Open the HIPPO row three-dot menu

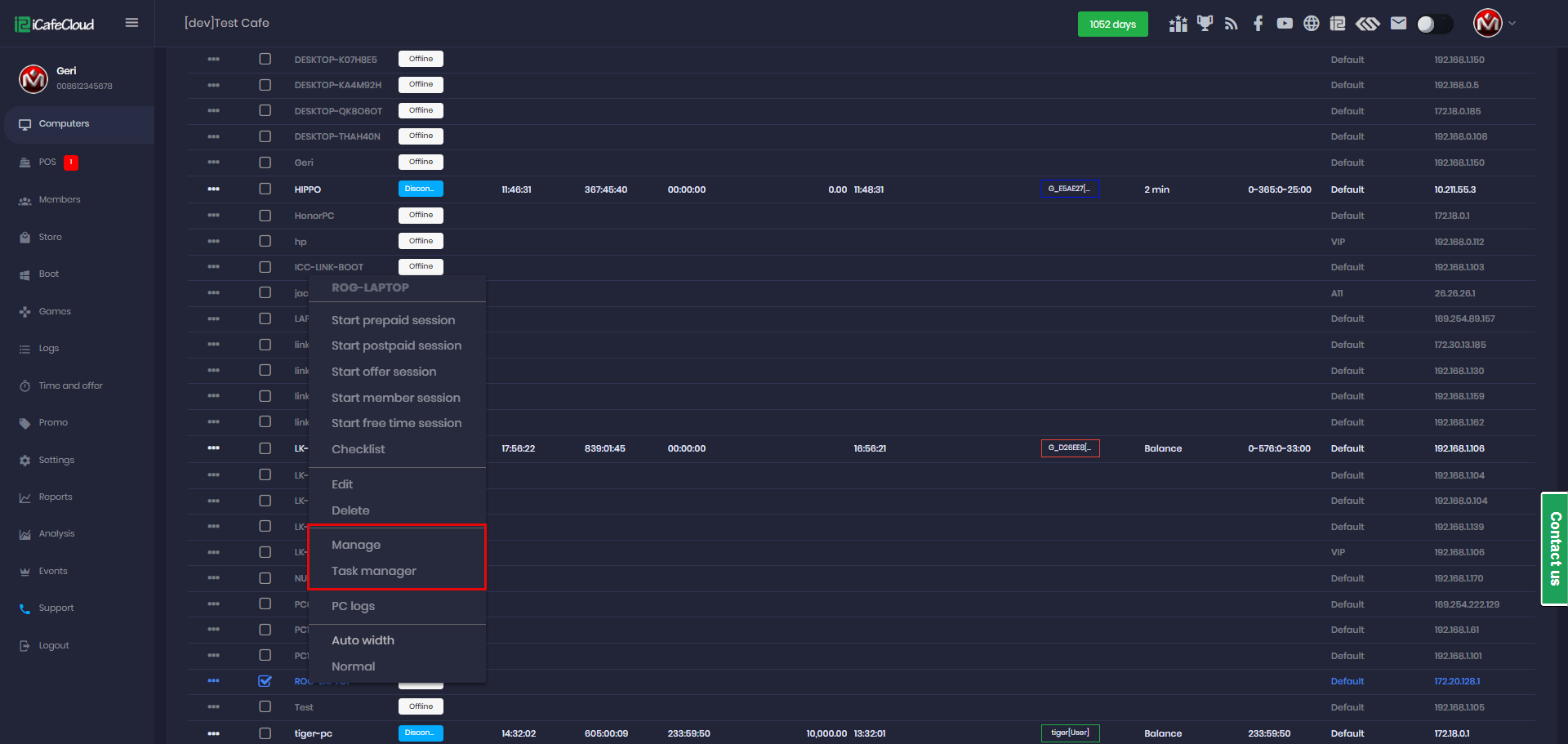click(x=213, y=189)
